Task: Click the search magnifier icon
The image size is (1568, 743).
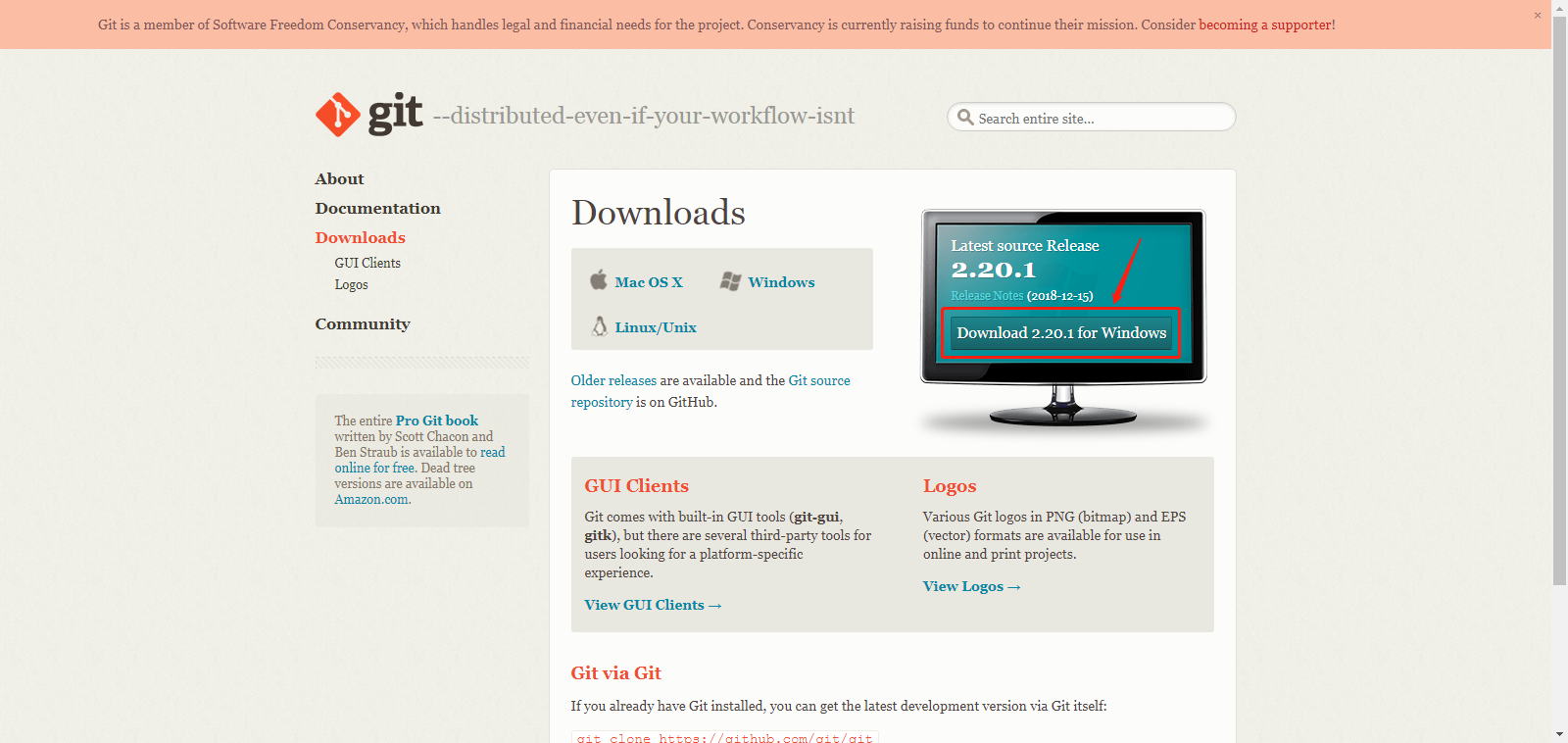Action: [x=965, y=118]
